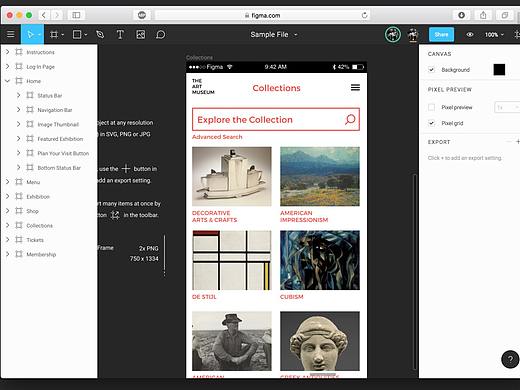Open the 100% zoom dropdown

point(494,35)
